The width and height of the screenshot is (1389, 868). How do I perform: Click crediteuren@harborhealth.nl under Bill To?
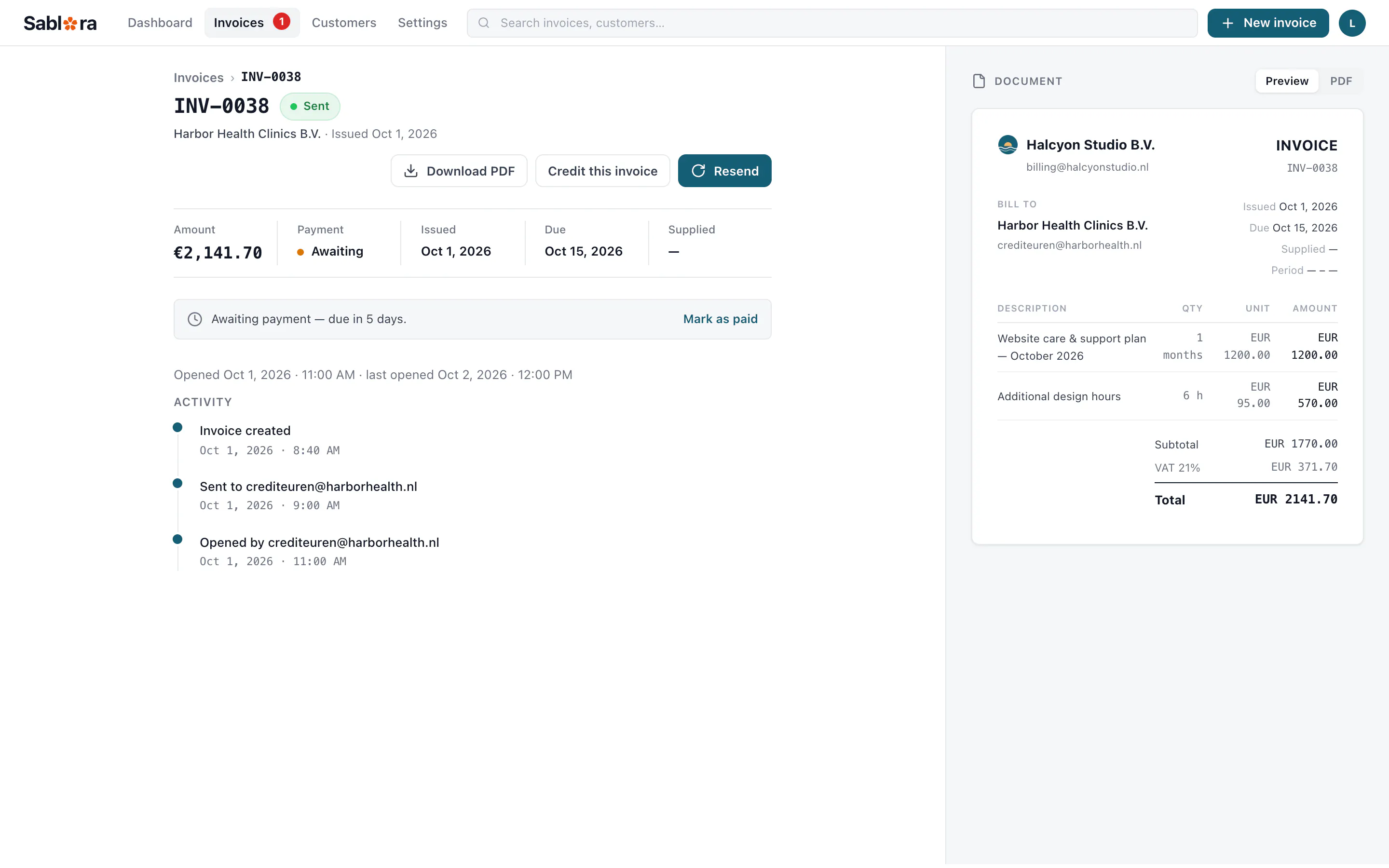coord(1069,245)
